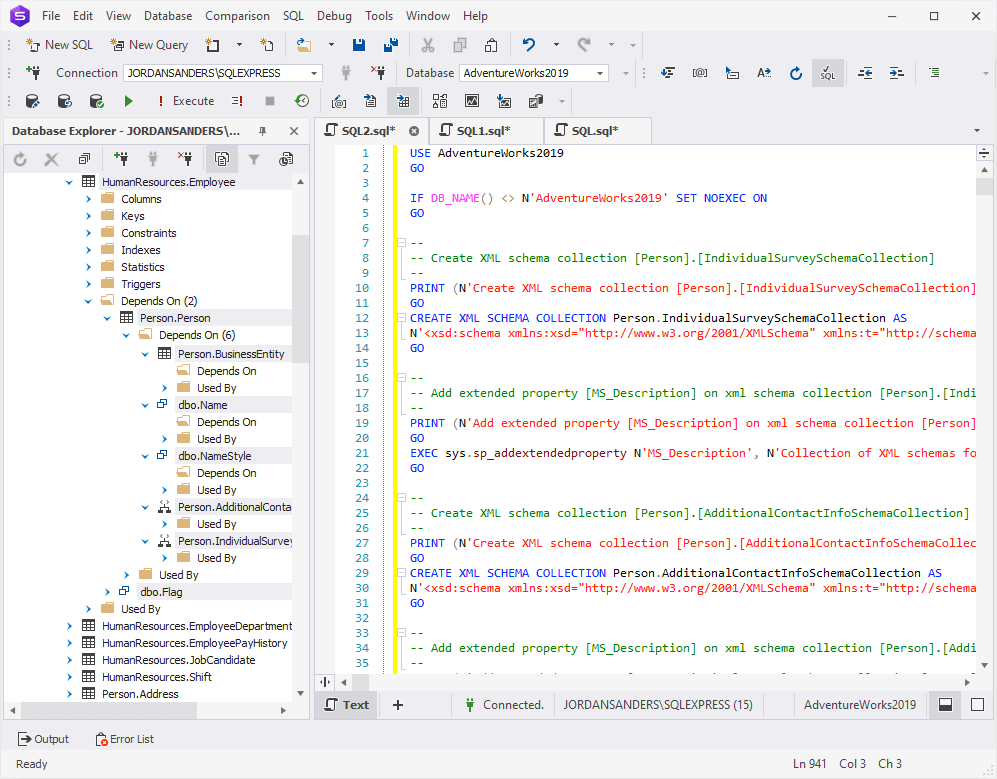Viewport: 997px width, 779px height.
Task: Click the Execute Current Statement icon right of Execute
Action: [x=237, y=100]
